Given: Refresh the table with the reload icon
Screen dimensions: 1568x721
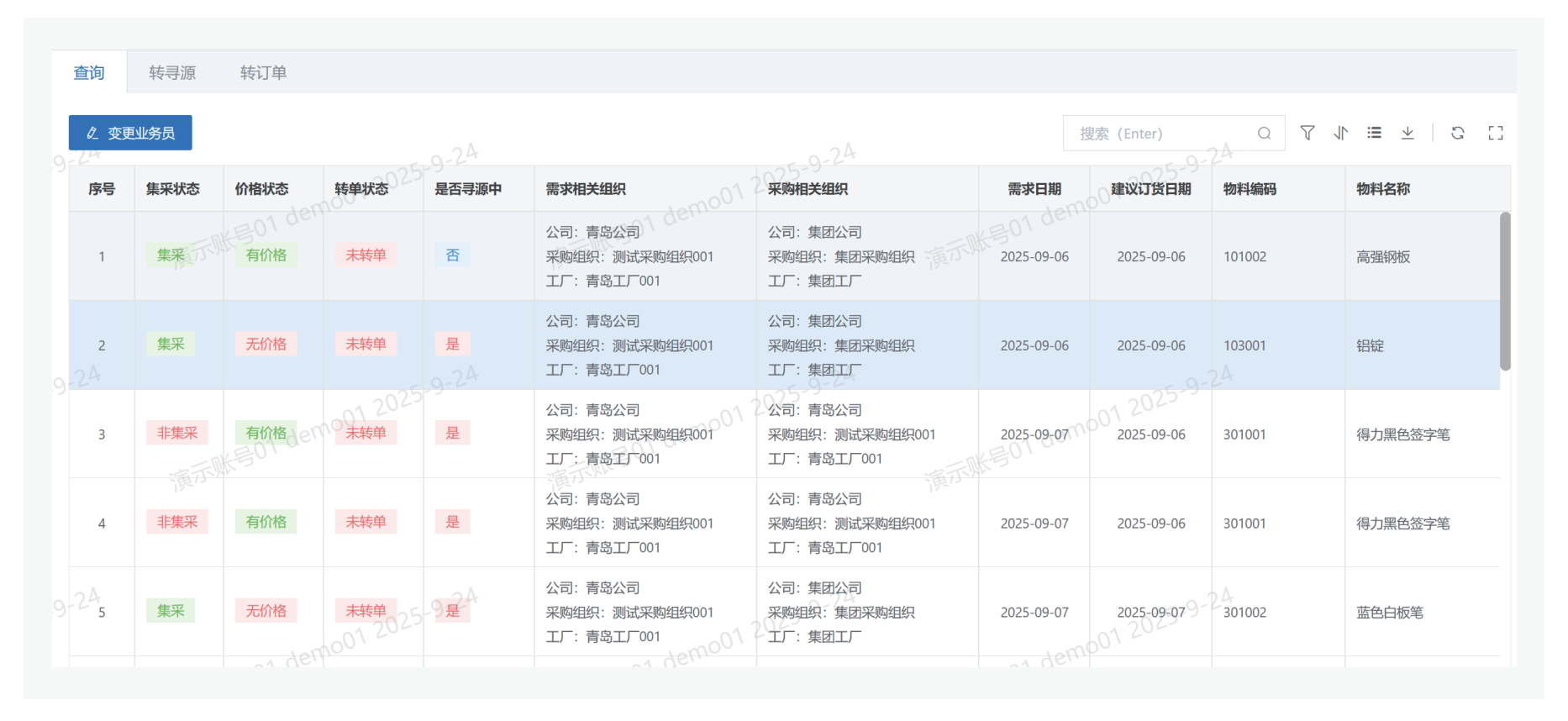Looking at the screenshot, I should tap(1458, 133).
